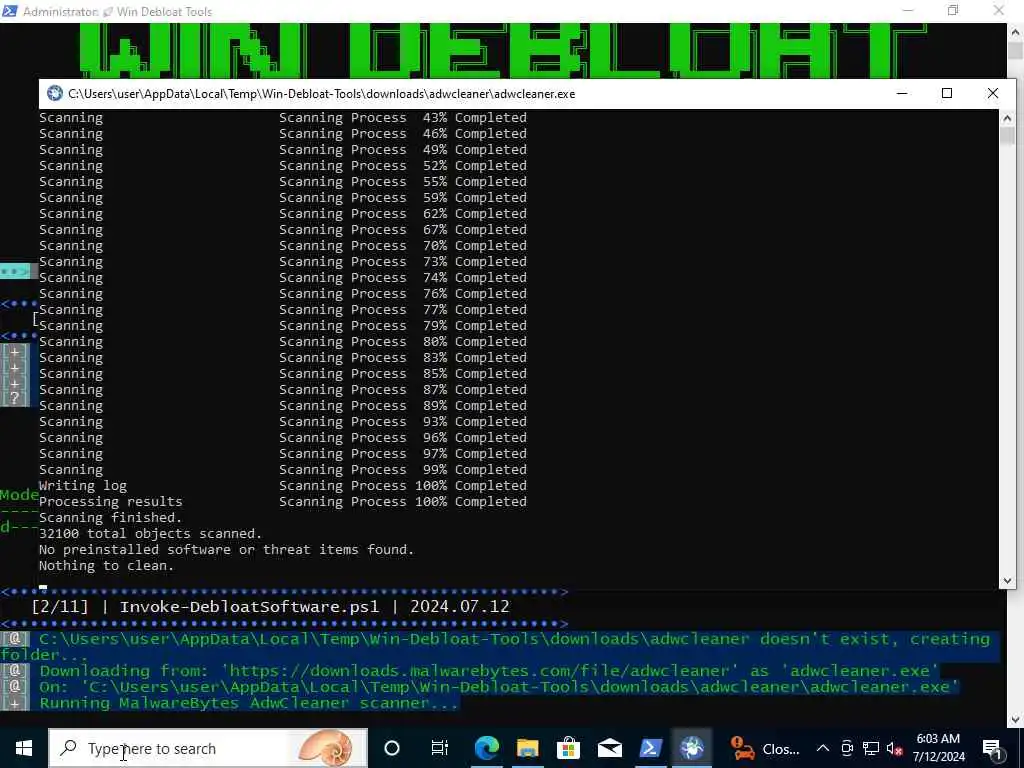Click the Cortana circle icon on taskbar
This screenshot has height=768, width=1024.
click(x=392, y=748)
